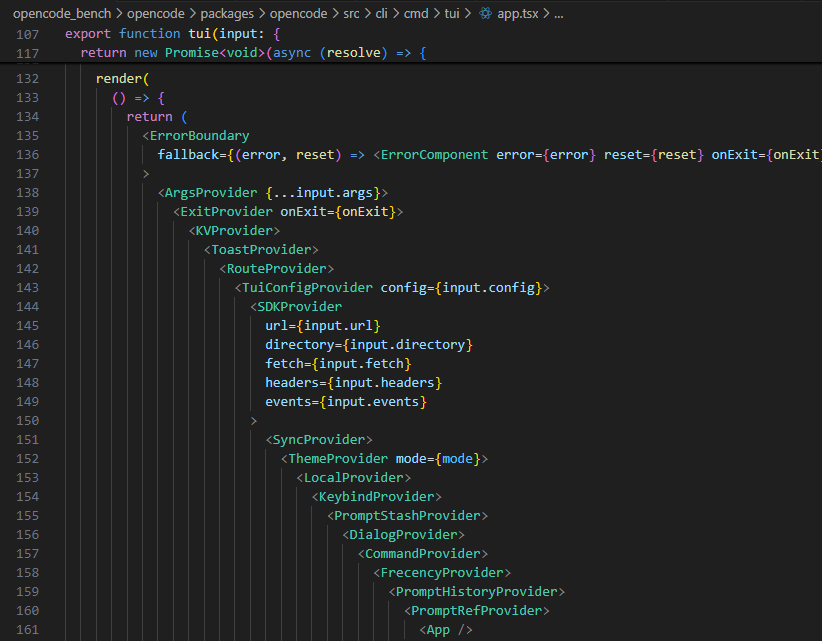Click the fallback attribute on line 136
The height and width of the screenshot is (641, 822).
point(188,155)
